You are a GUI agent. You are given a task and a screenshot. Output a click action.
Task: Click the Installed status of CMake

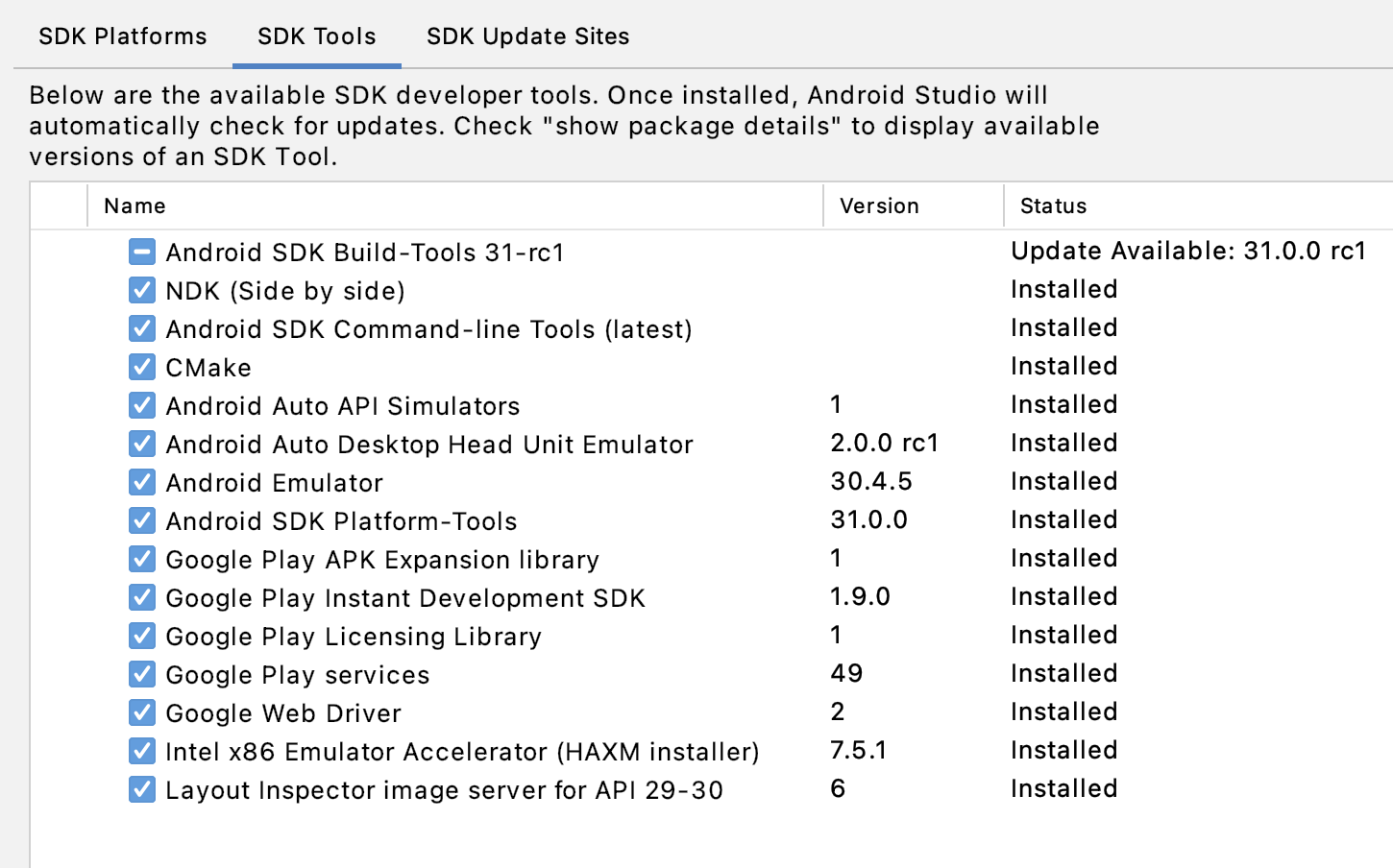pyautogui.click(x=1064, y=366)
